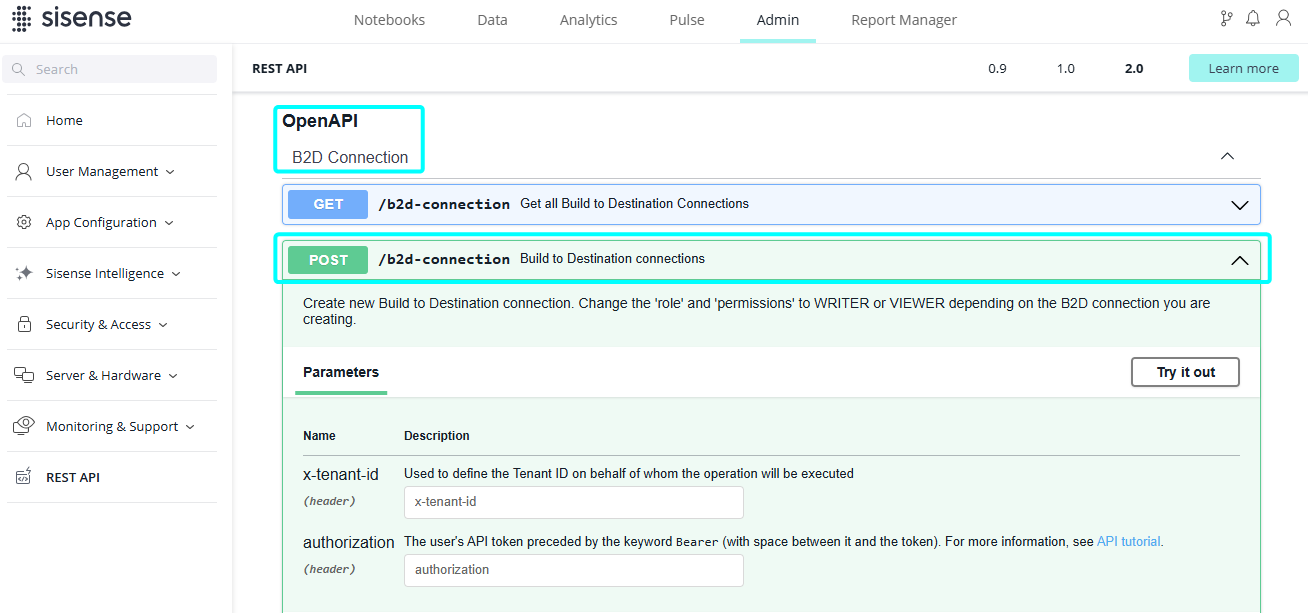The width and height of the screenshot is (1308, 613).
Task: Collapse the POST /b2d-connection endpoint
Action: pos(1239,260)
